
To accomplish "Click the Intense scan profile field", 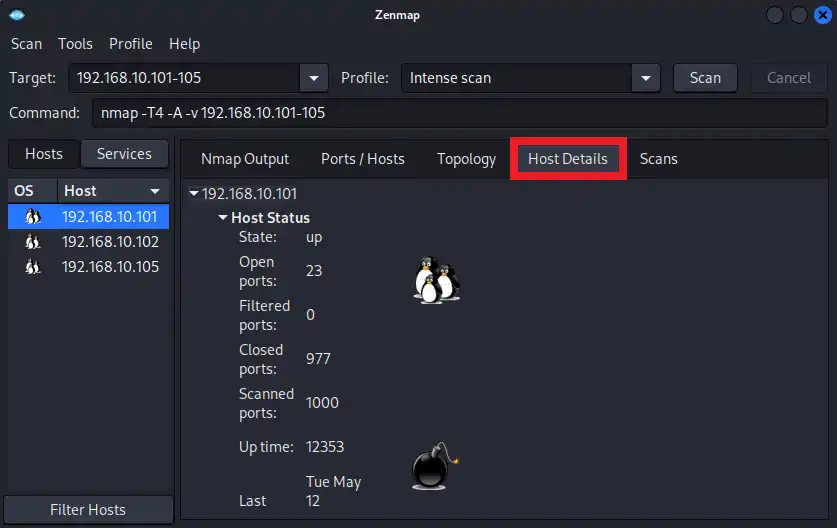I will click(516, 78).
